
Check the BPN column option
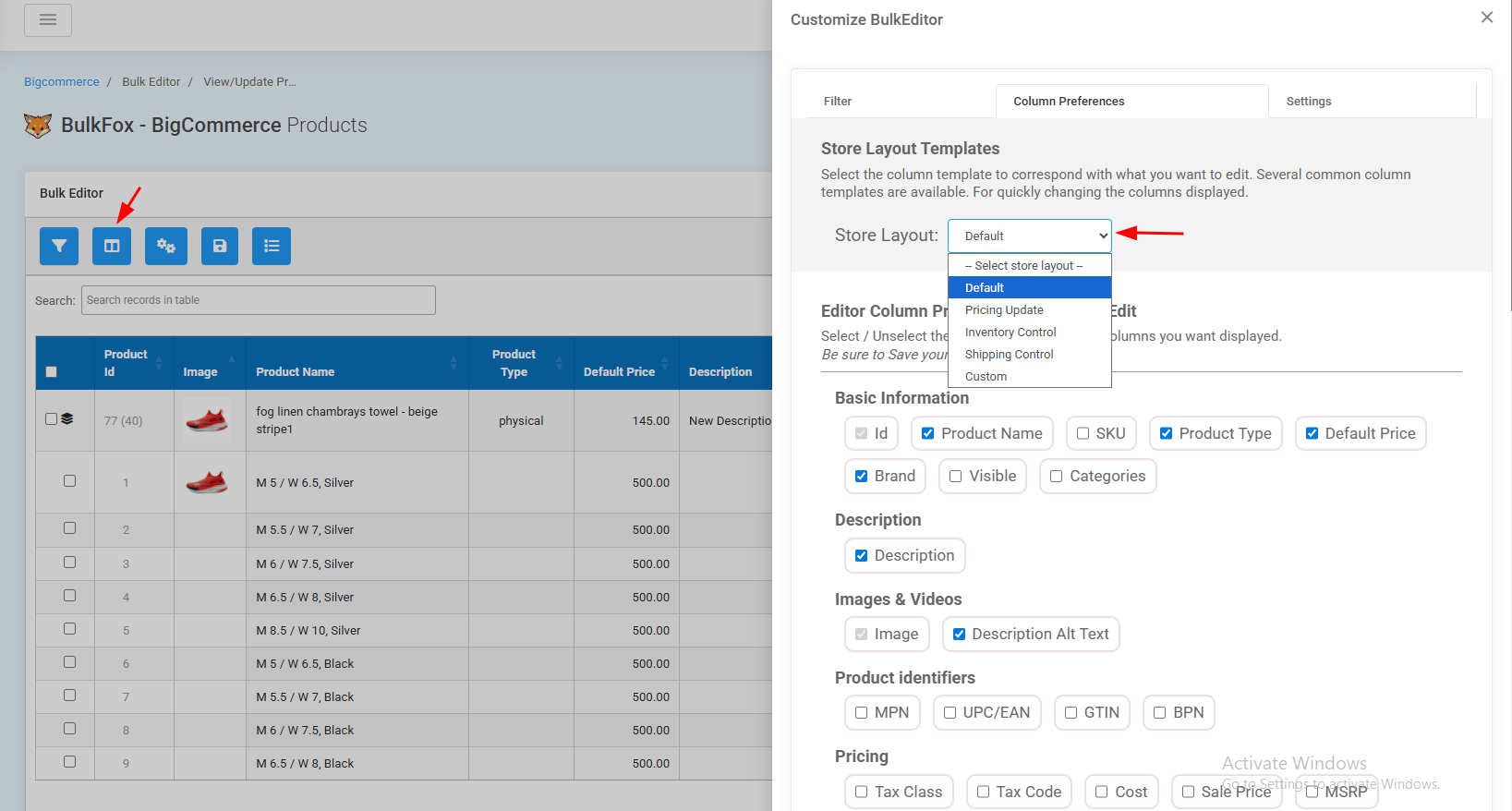click(1160, 713)
